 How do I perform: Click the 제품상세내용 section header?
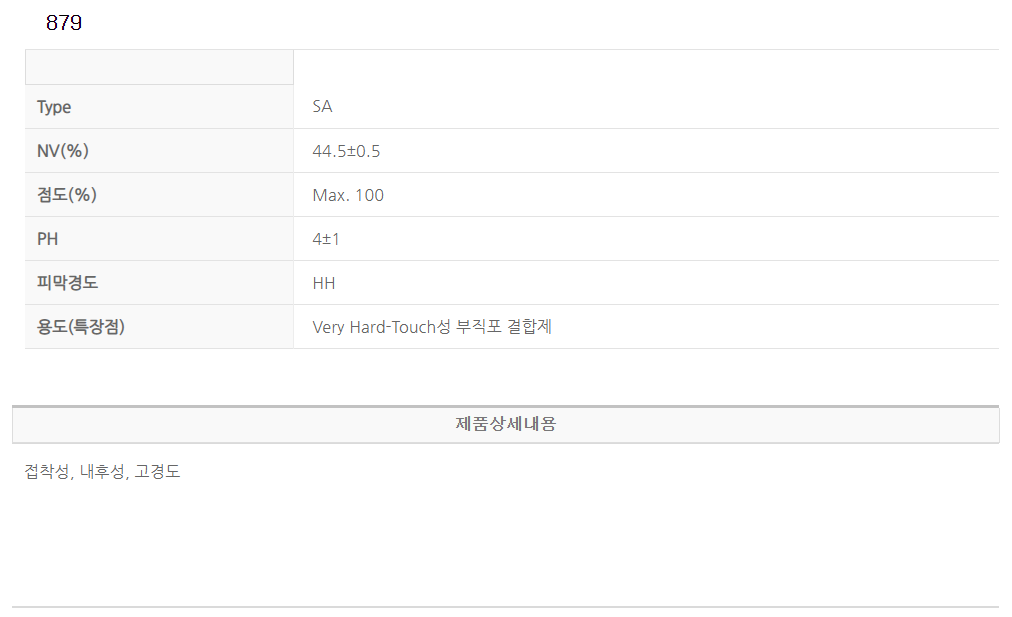[506, 424]
